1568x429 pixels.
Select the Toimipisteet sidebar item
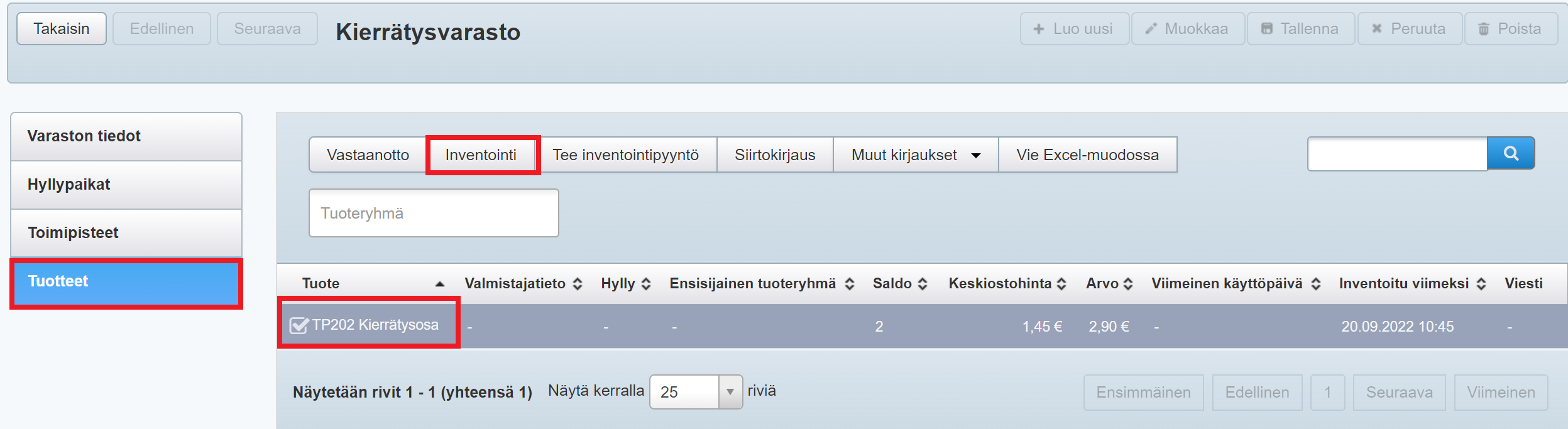(126, 233)
